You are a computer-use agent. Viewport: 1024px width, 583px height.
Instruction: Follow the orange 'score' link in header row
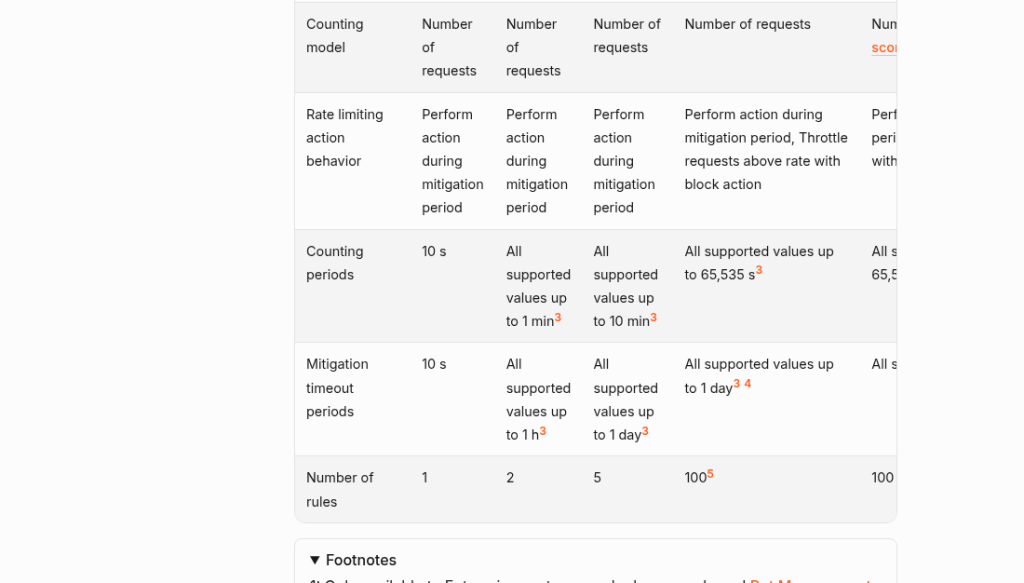point(884,48)
